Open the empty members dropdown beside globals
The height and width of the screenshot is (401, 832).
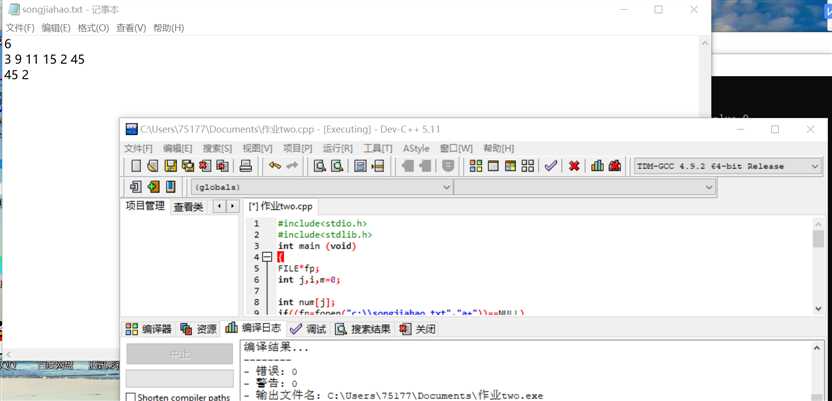(x=585, y=187)
